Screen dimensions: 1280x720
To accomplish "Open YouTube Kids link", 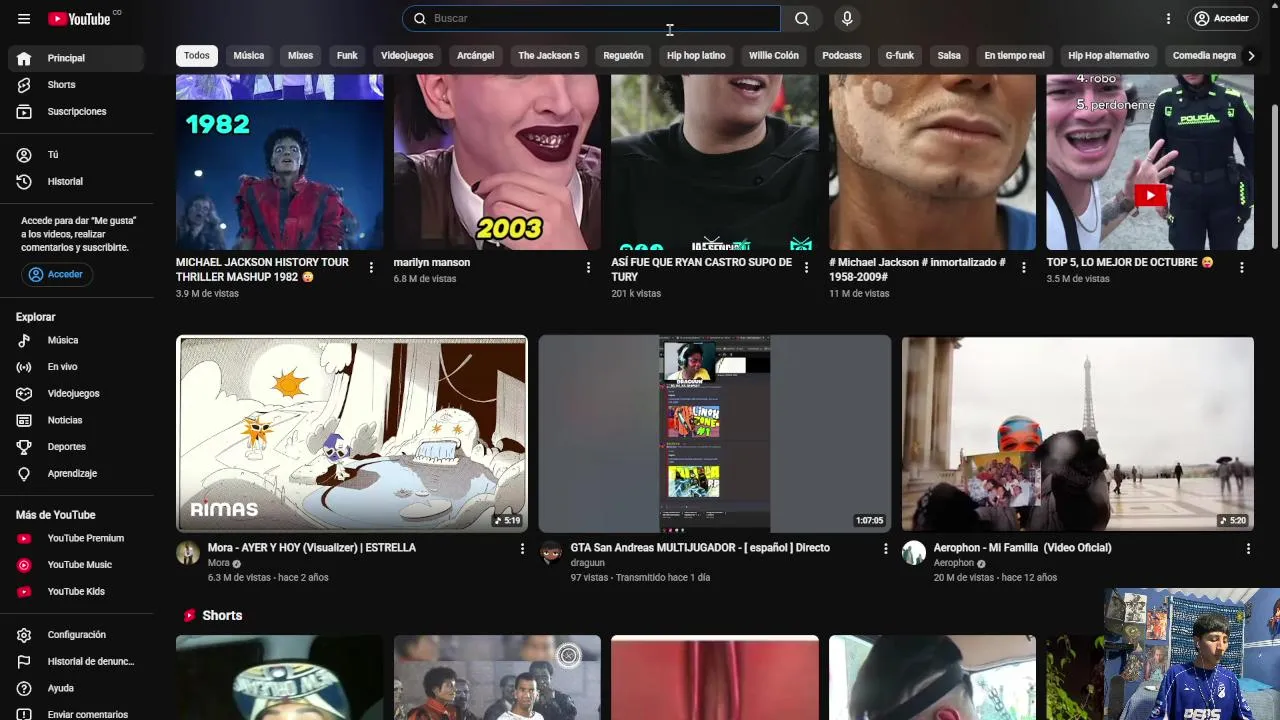I will (x=77, y=591).
